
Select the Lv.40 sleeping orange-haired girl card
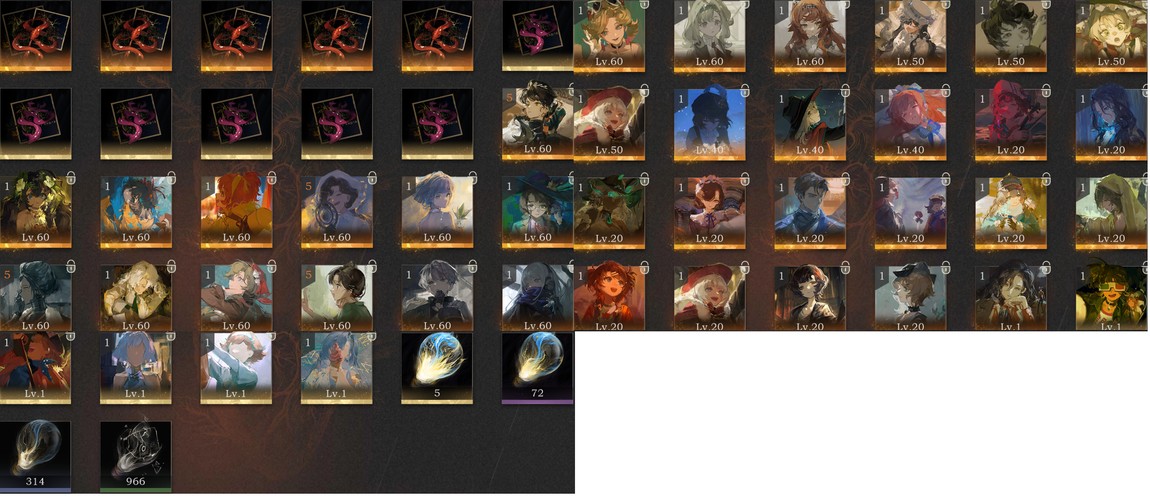910,125
